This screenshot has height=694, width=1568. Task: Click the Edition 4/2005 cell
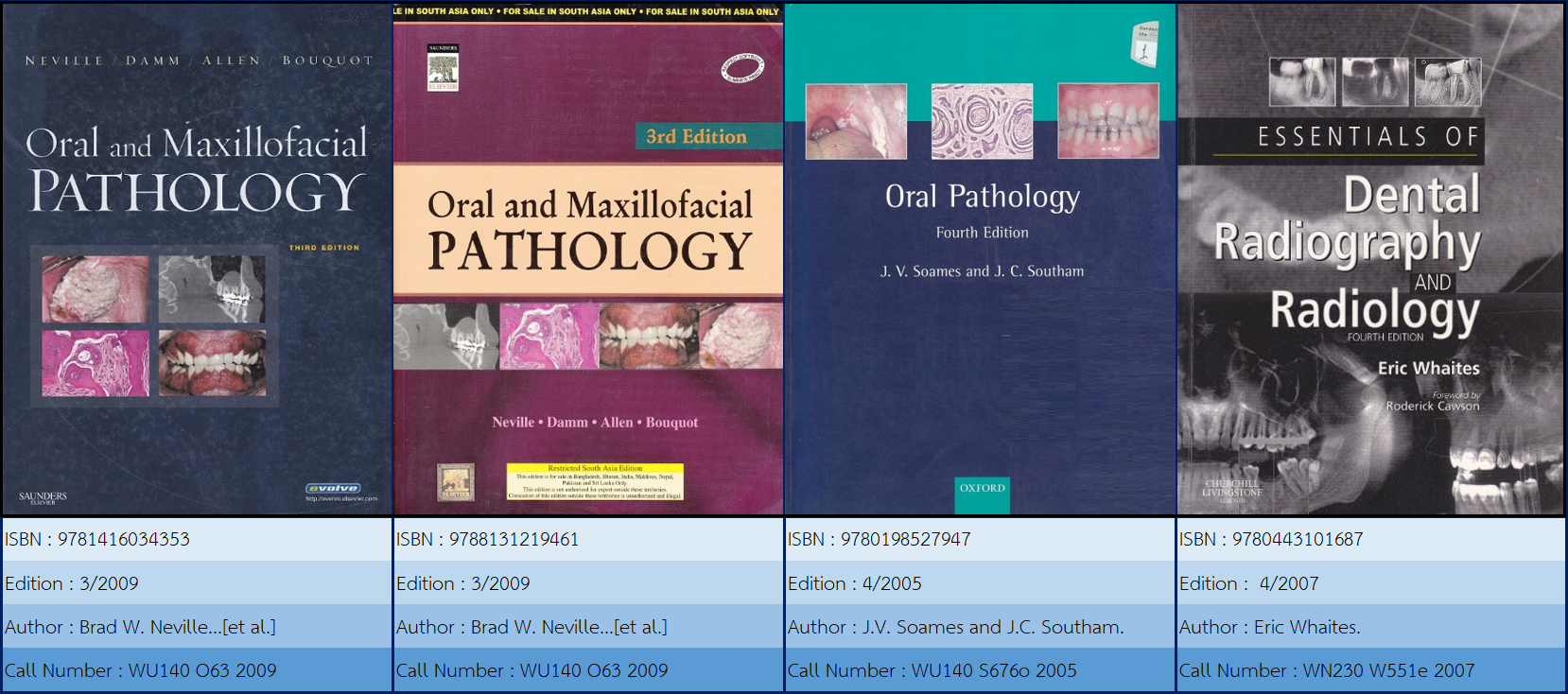coord(980,583)
